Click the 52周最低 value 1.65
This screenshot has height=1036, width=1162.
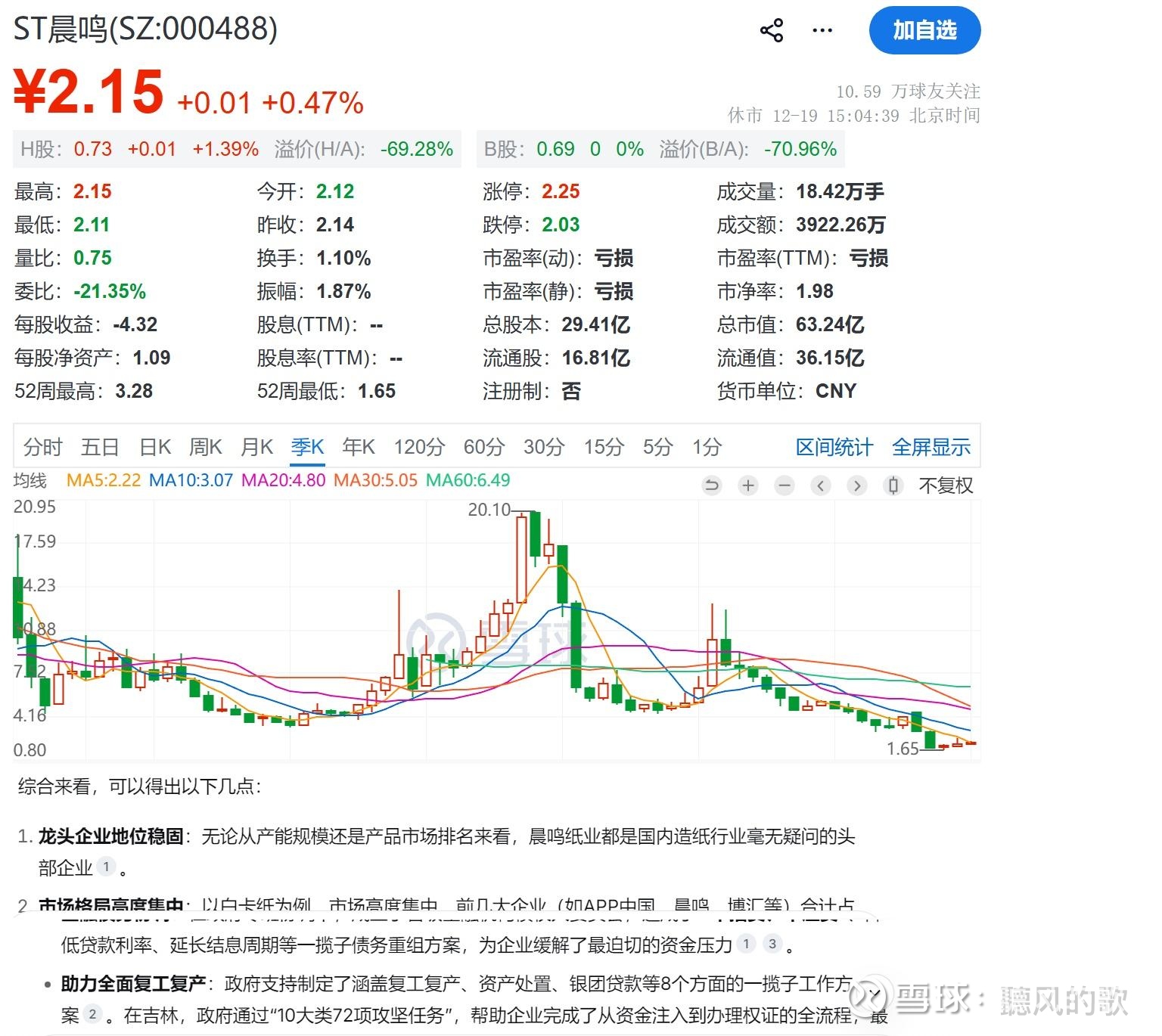(377, 392)
